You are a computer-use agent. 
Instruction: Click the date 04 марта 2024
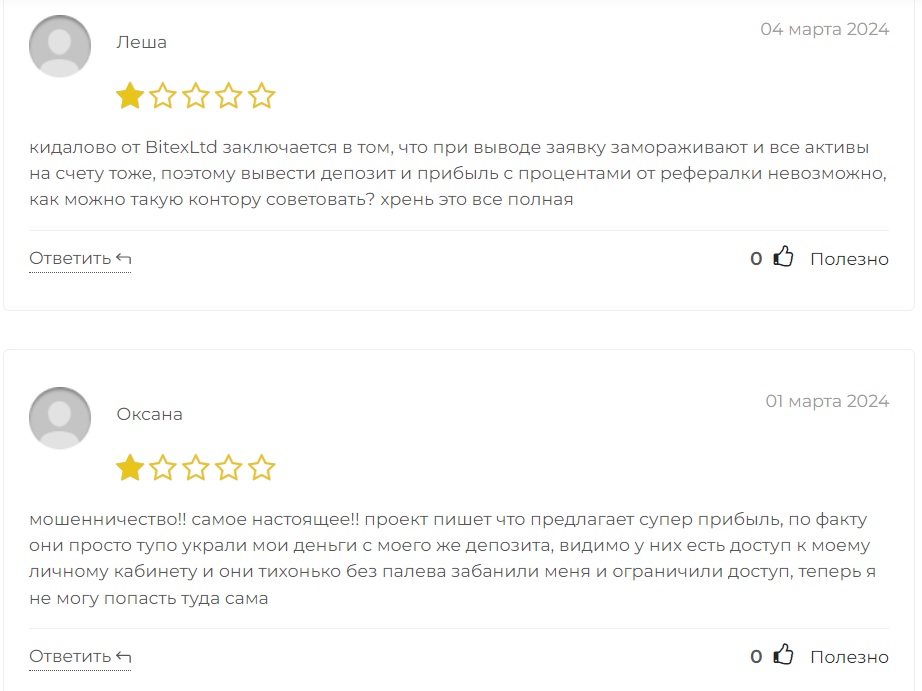tap(824, 29)
